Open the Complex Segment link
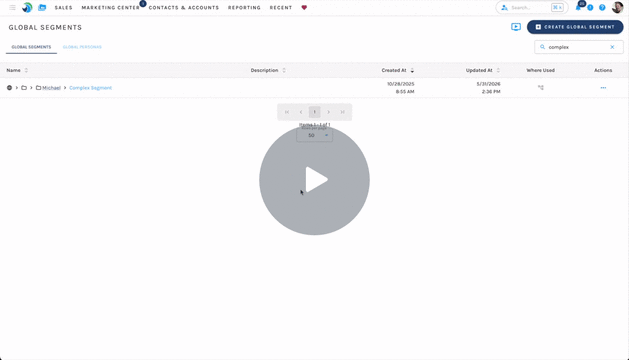 coord(91,87)
